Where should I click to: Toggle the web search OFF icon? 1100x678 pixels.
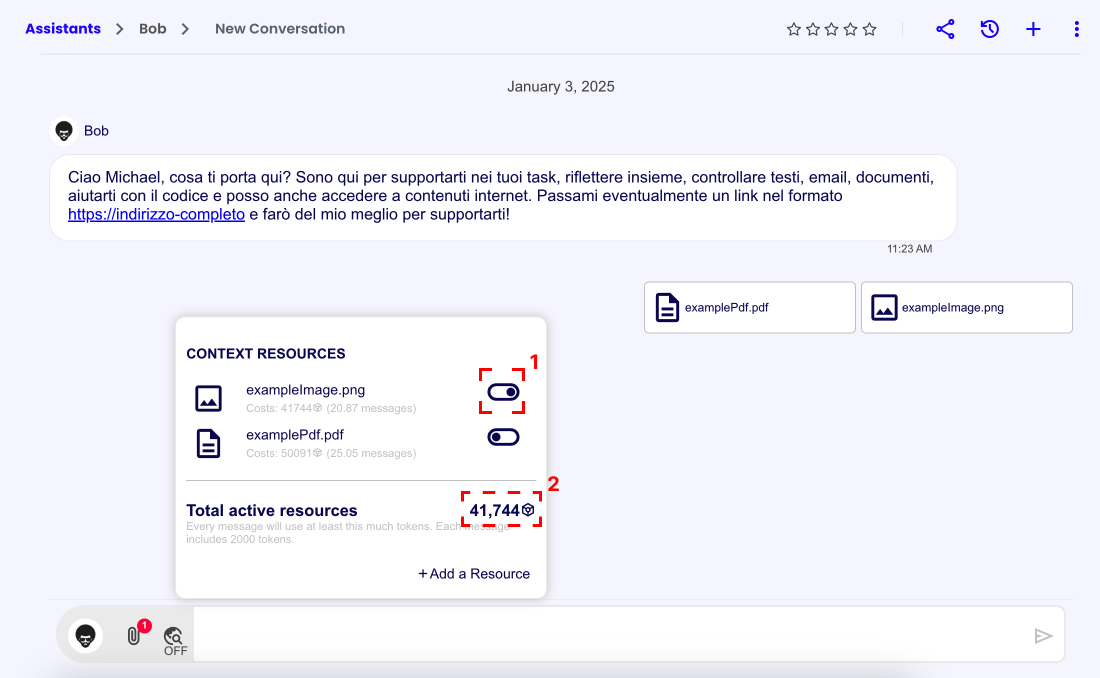[x=175, y=641]
